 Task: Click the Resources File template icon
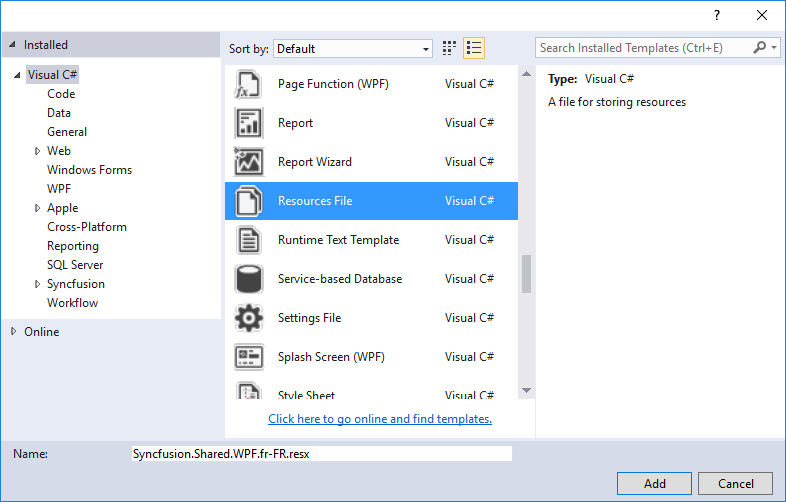pos(249,201)
